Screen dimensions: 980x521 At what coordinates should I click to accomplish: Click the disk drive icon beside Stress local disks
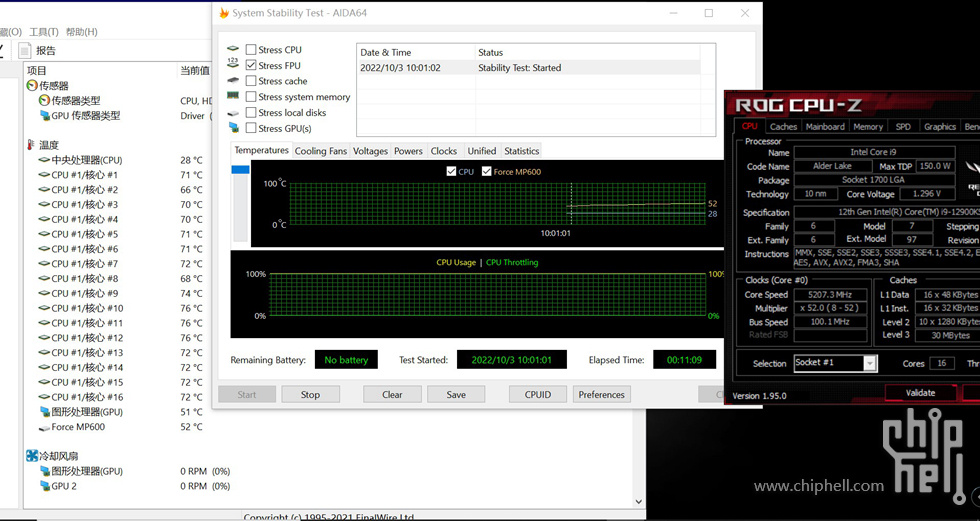click(x=233, y=113)
